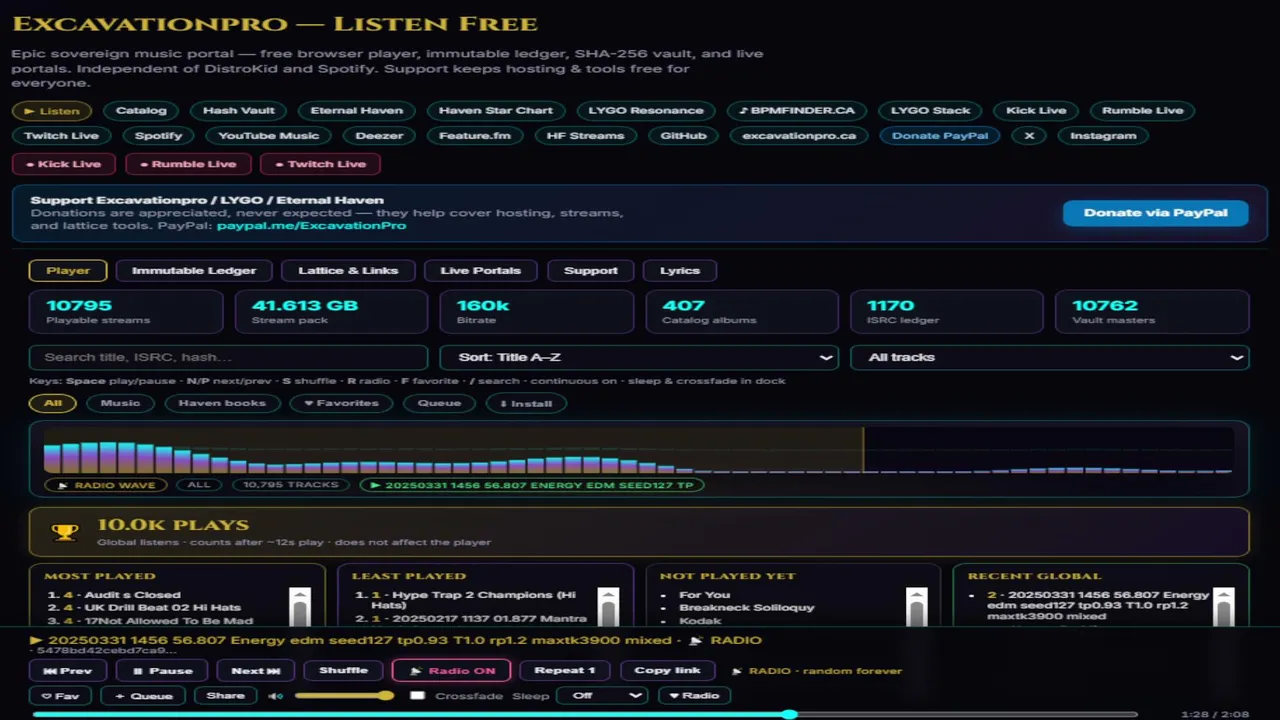Select 'UK Drill Beat 02 Hi Hats'
The image size is (1280, 720).
click(162, 608)
